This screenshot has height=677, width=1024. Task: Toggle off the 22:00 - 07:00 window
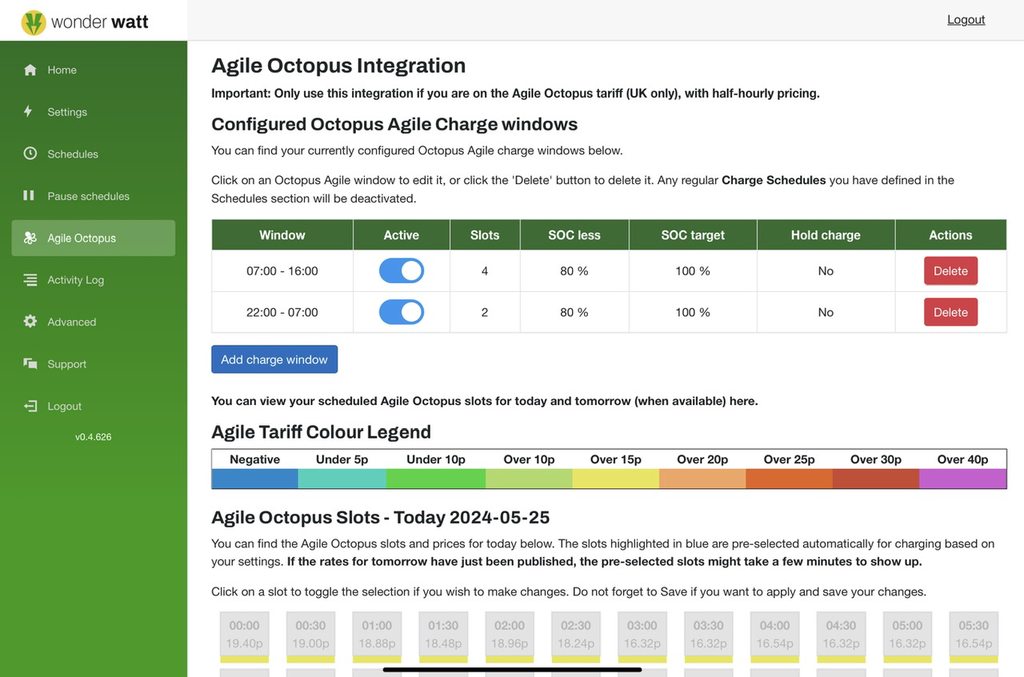[x=401, y=312]
